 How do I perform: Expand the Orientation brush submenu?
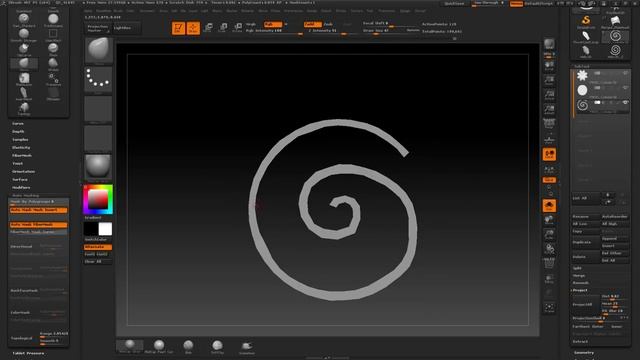click(23, 171)
